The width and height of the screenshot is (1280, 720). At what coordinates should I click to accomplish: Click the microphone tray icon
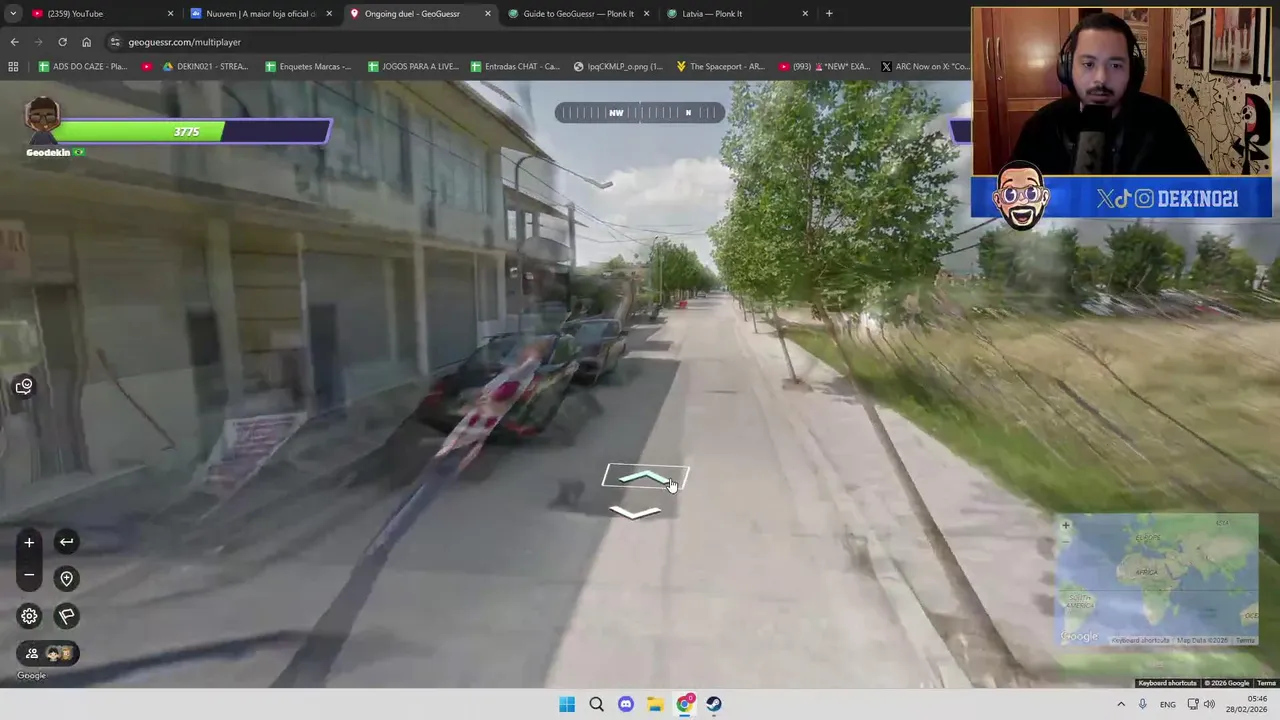[x=1143, y=704]
